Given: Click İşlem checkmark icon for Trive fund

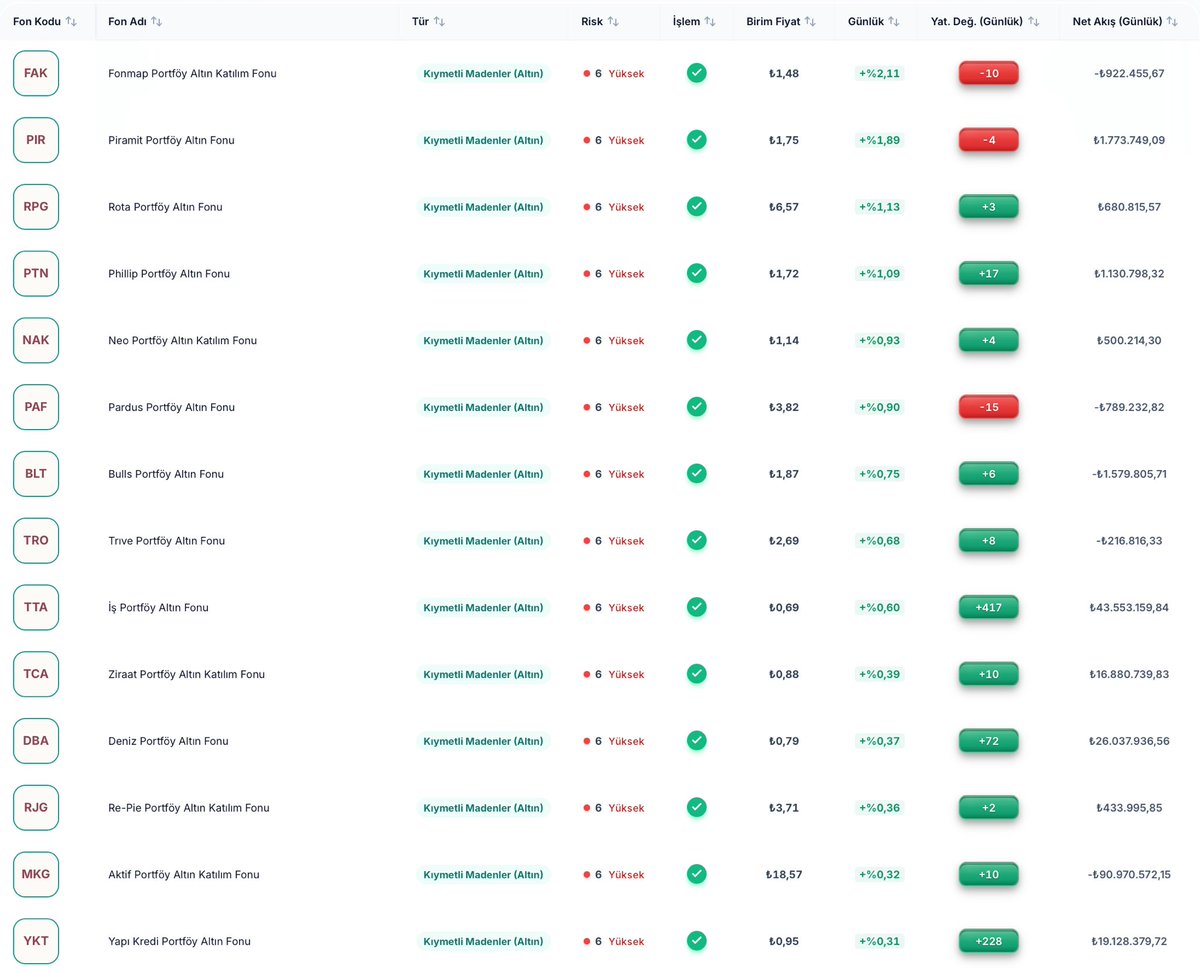Looking at the screenshot, I should [x=697, y=540].
